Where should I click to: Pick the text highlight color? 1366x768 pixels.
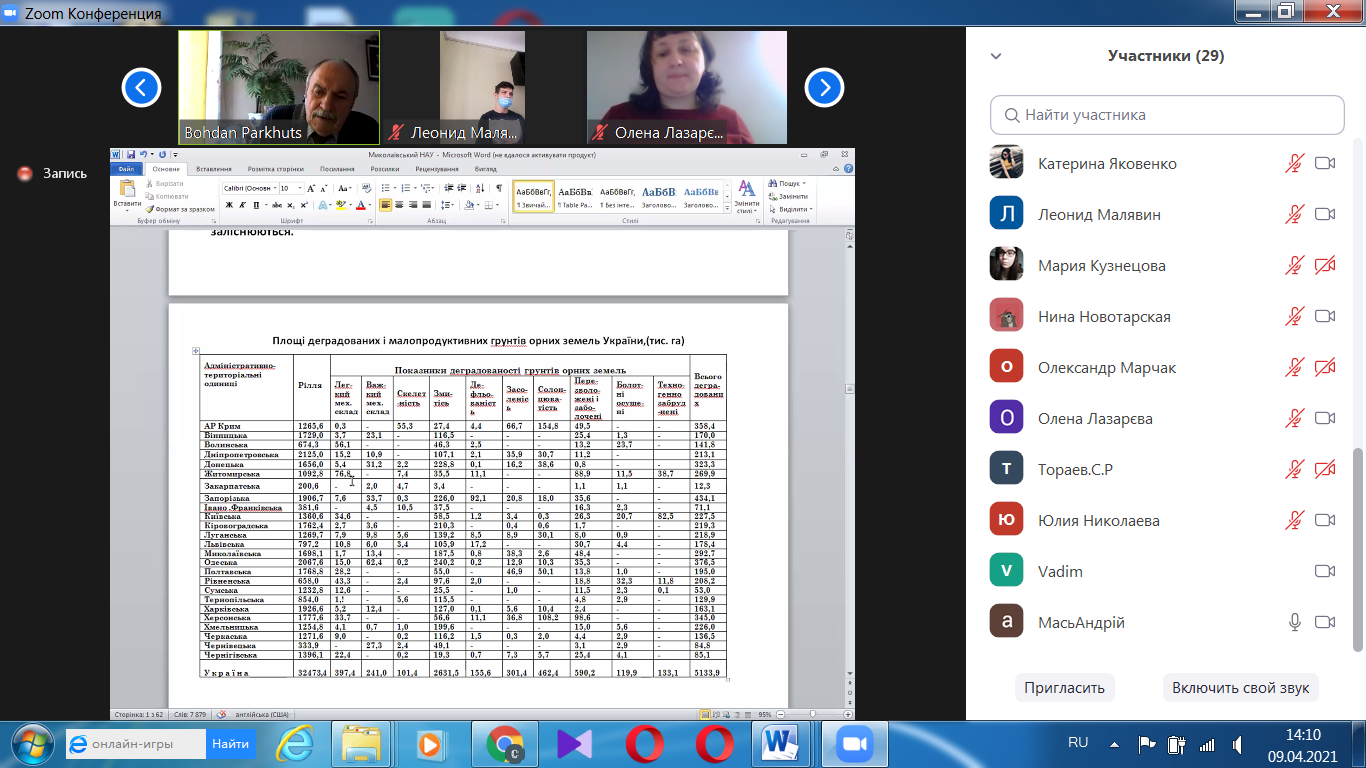(x=343, y=205)
